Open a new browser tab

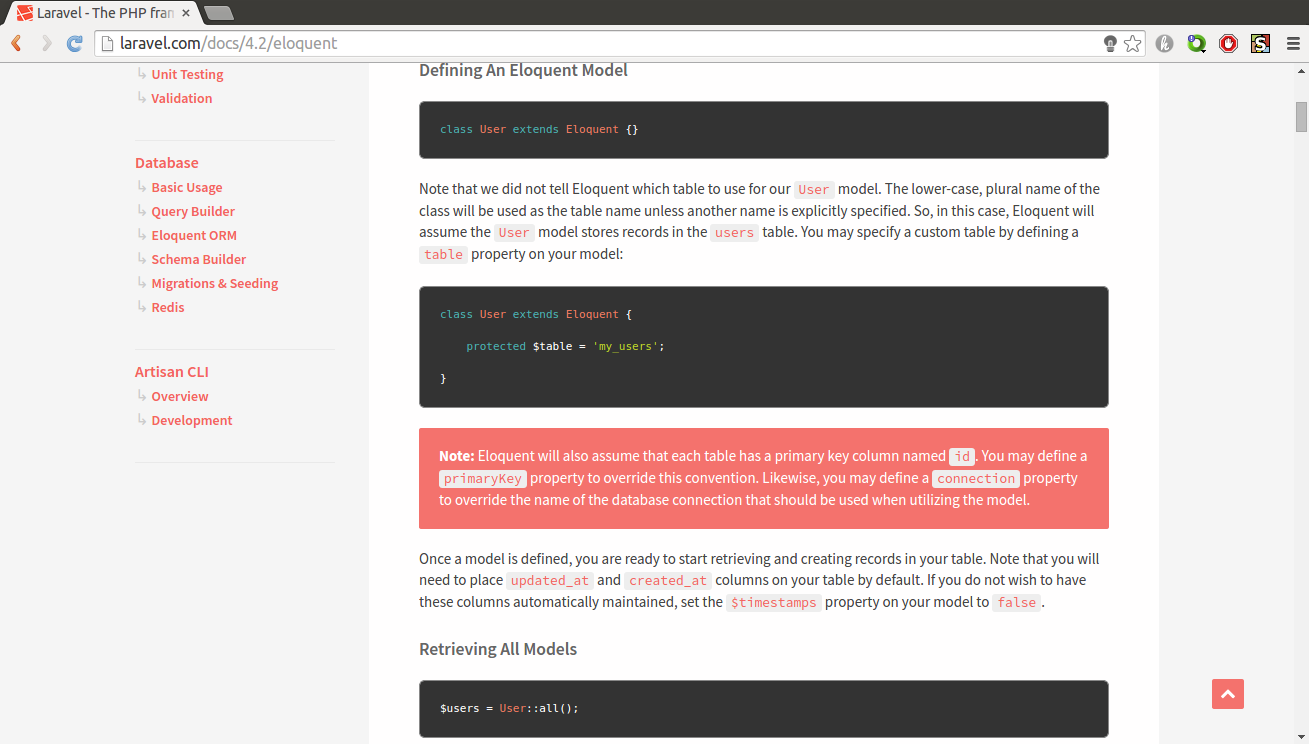(x=222, y=14)
